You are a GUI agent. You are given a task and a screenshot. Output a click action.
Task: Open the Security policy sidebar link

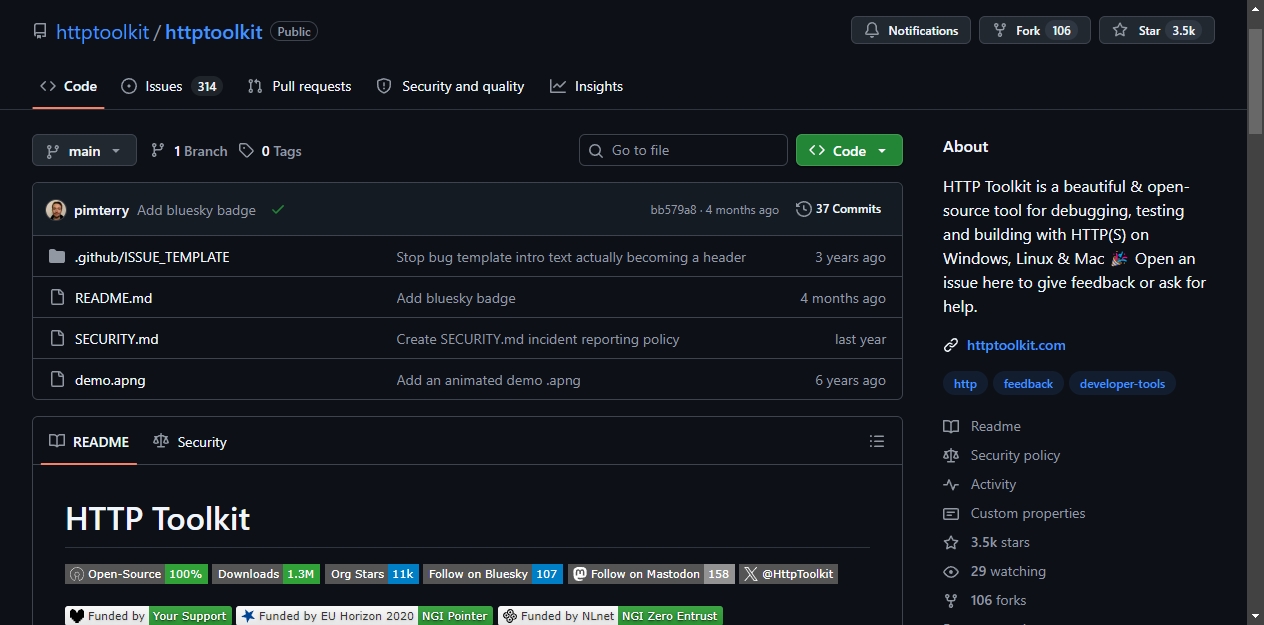pos(1002,455)
